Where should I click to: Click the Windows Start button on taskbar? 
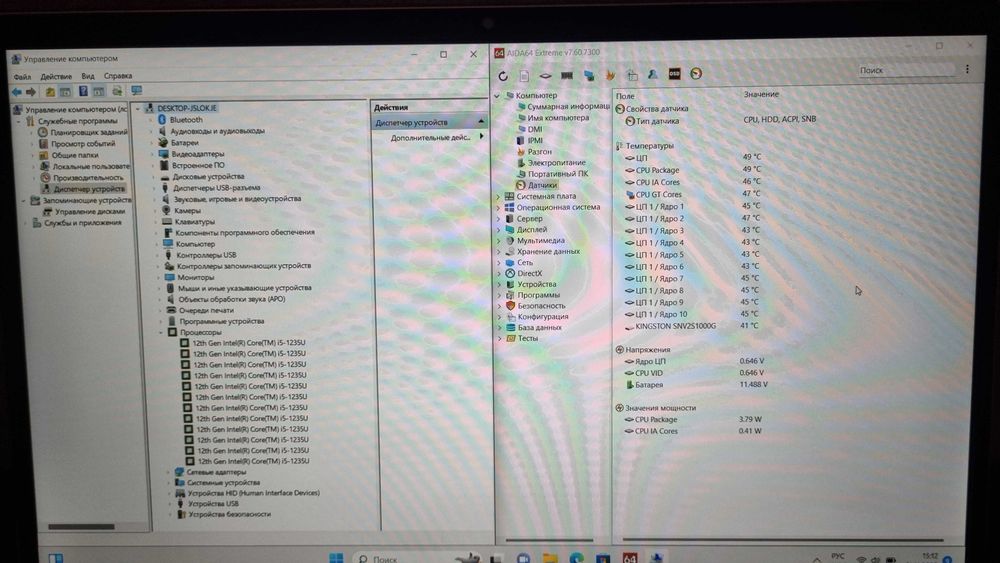pos(336,558)
